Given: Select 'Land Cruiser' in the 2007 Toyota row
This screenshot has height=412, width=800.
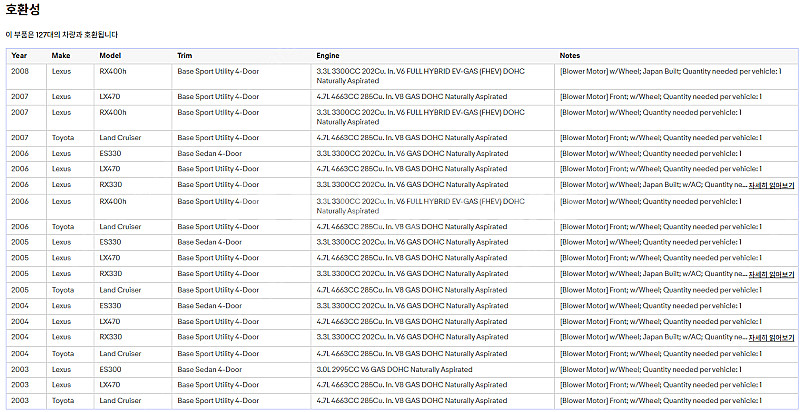Looking at the screenshot, I should [x=120, y=138].
